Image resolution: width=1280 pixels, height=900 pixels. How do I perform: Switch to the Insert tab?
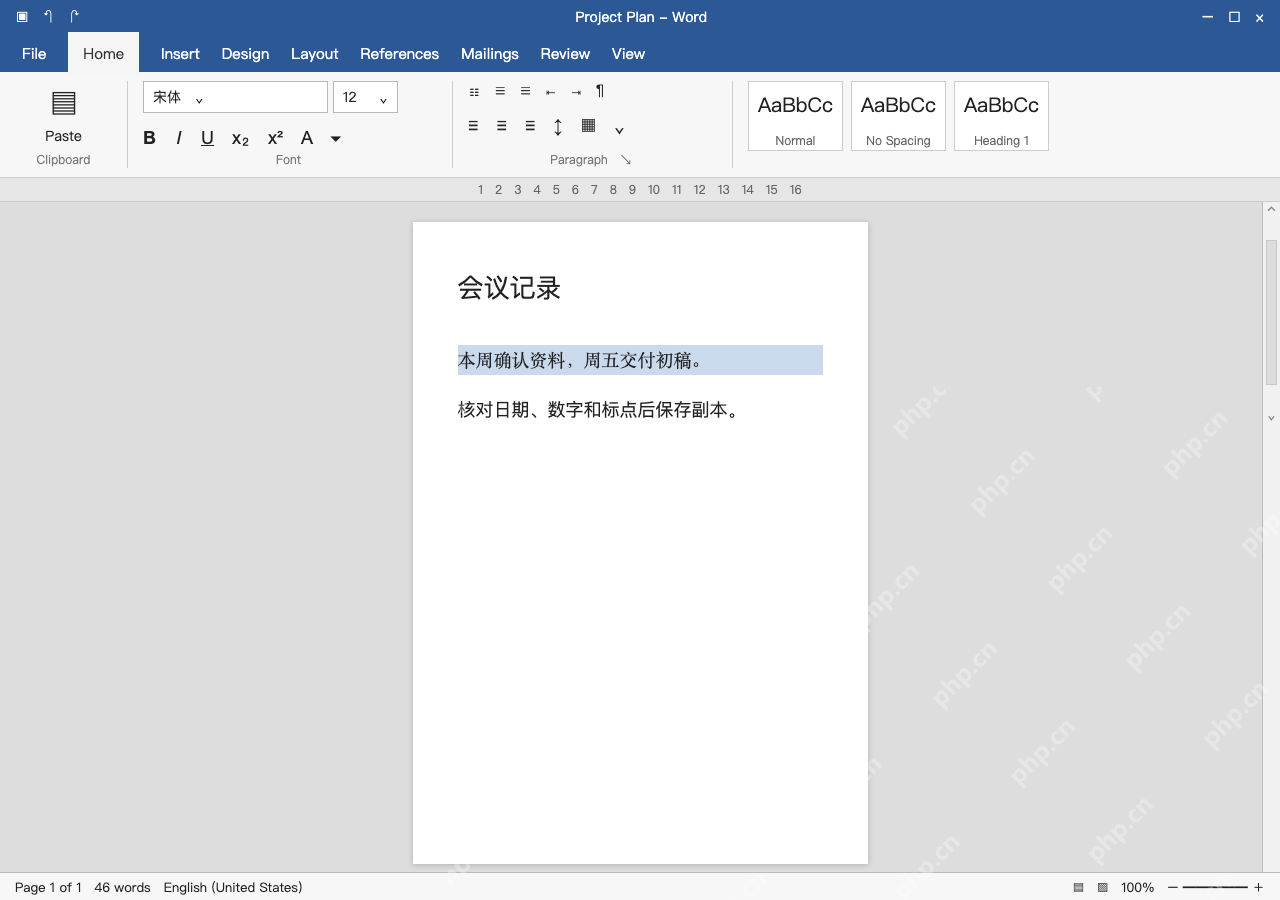tap(180, 54)
